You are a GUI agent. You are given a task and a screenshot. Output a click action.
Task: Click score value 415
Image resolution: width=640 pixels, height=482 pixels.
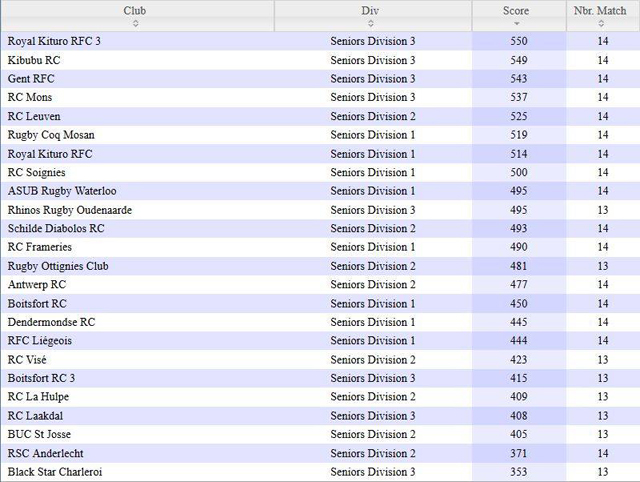tap(519, 378)
